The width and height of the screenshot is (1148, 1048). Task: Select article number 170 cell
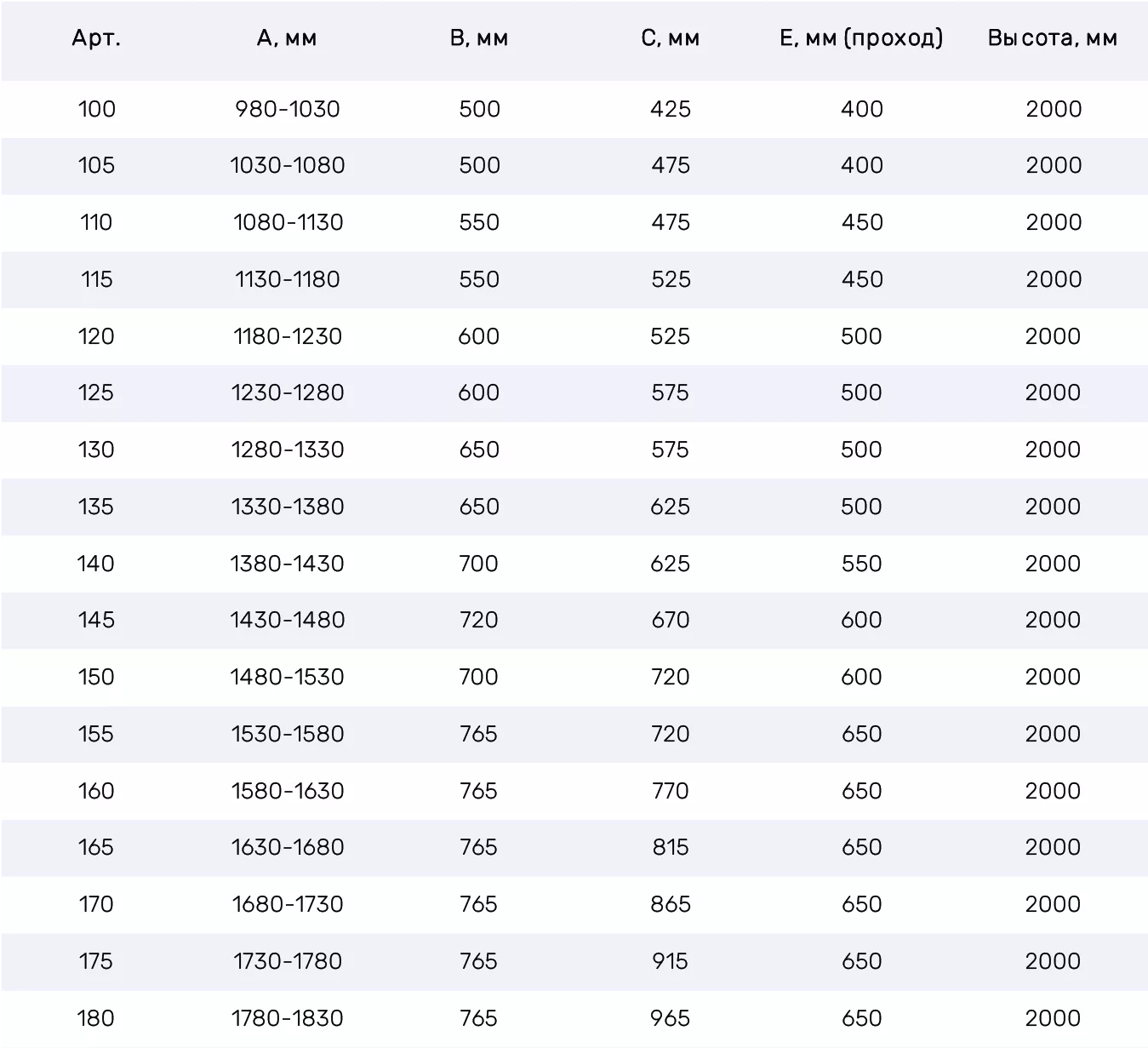tap(96, 904)
